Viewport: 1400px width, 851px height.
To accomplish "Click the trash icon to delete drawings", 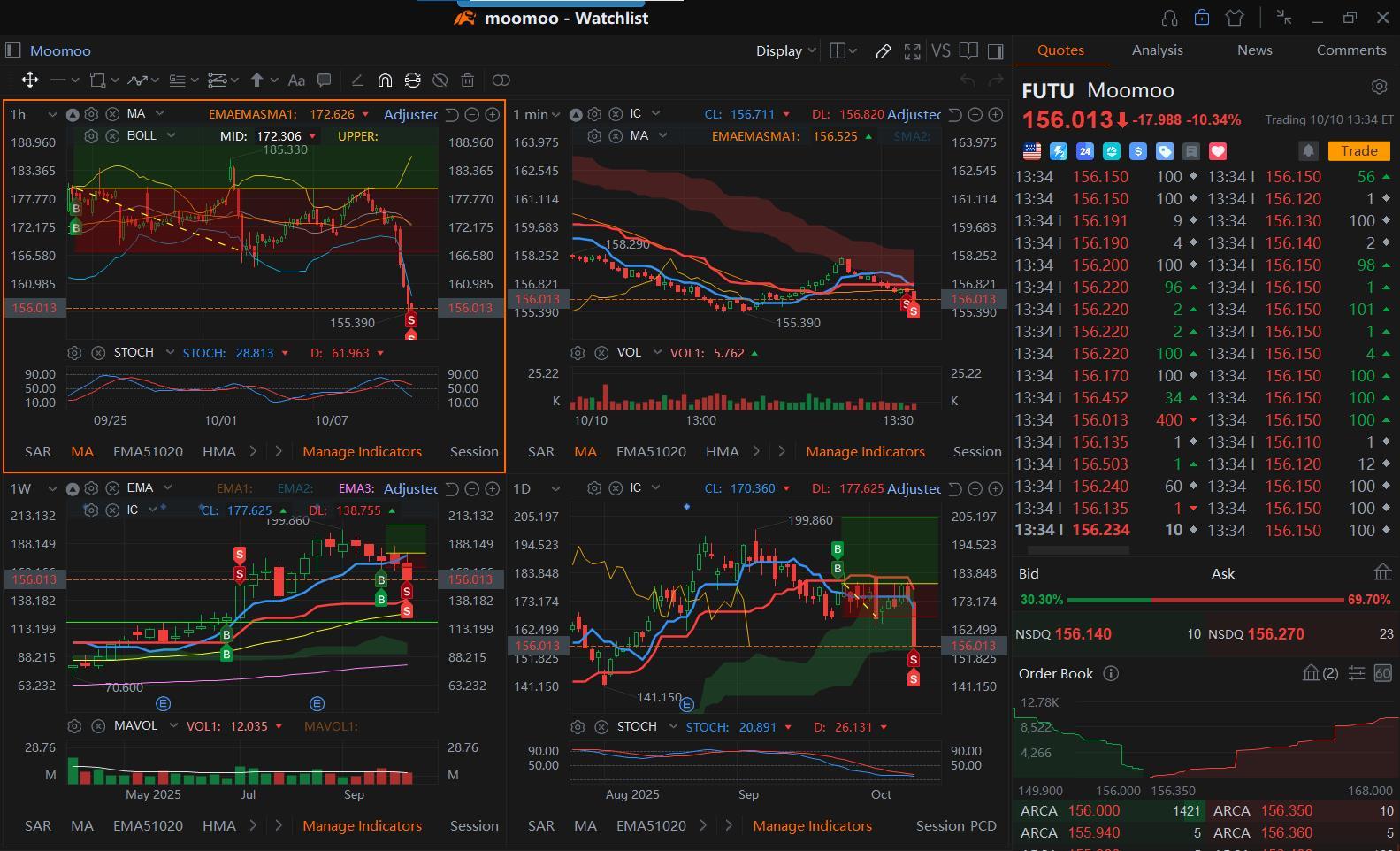I will (x=467, y=80).
